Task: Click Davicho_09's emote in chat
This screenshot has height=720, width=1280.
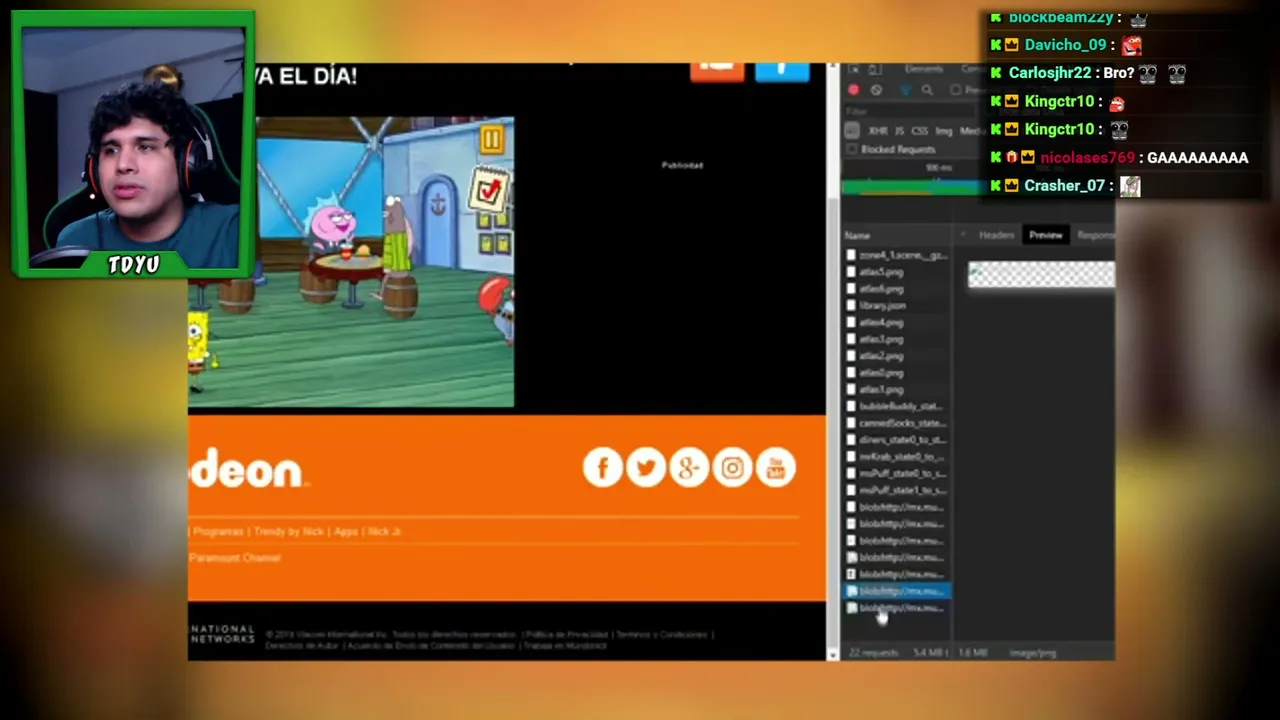Action: pos(1131,45)
